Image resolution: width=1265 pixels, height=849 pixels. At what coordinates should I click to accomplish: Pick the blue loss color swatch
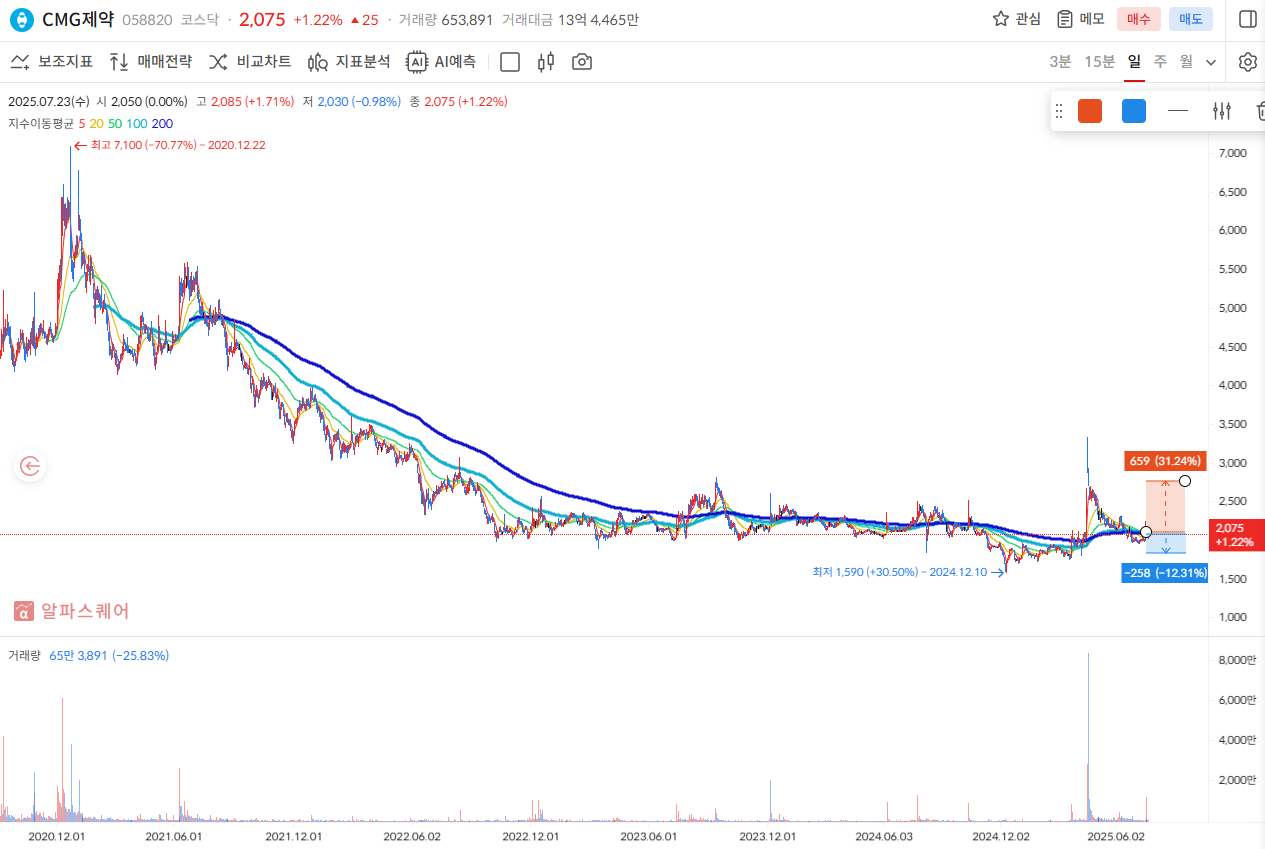pyautogui.click(x=1134, y=111)
